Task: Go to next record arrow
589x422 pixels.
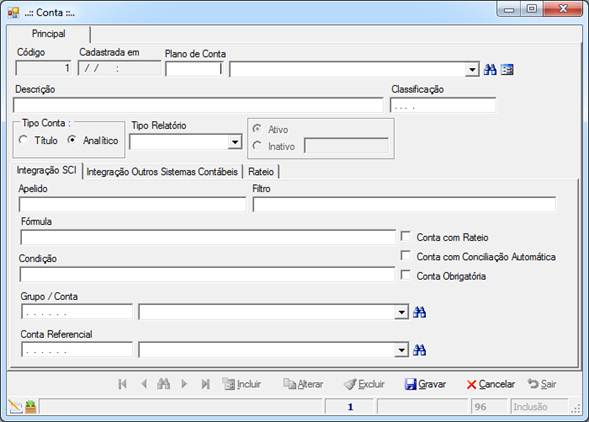Action: pos(184,384)
